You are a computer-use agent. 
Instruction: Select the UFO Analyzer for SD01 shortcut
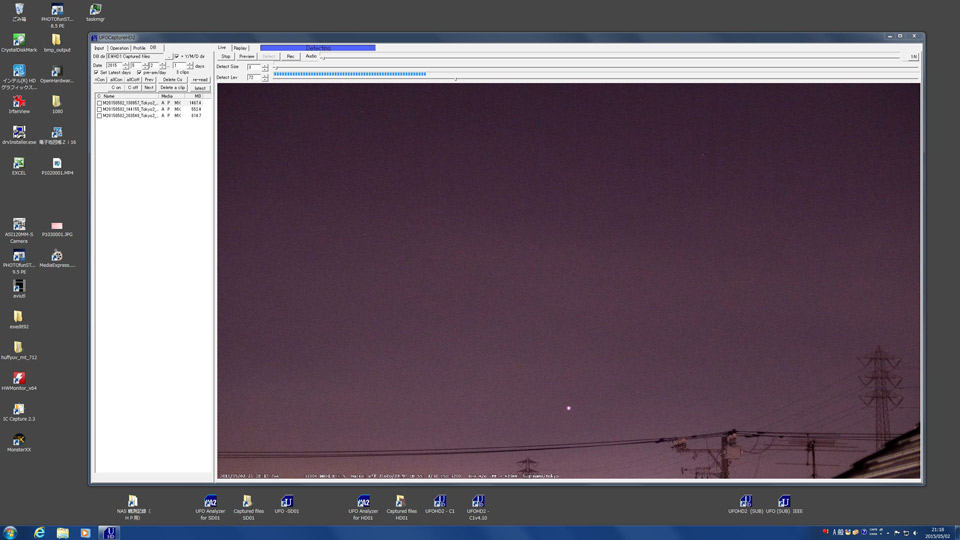click(210, 508)
